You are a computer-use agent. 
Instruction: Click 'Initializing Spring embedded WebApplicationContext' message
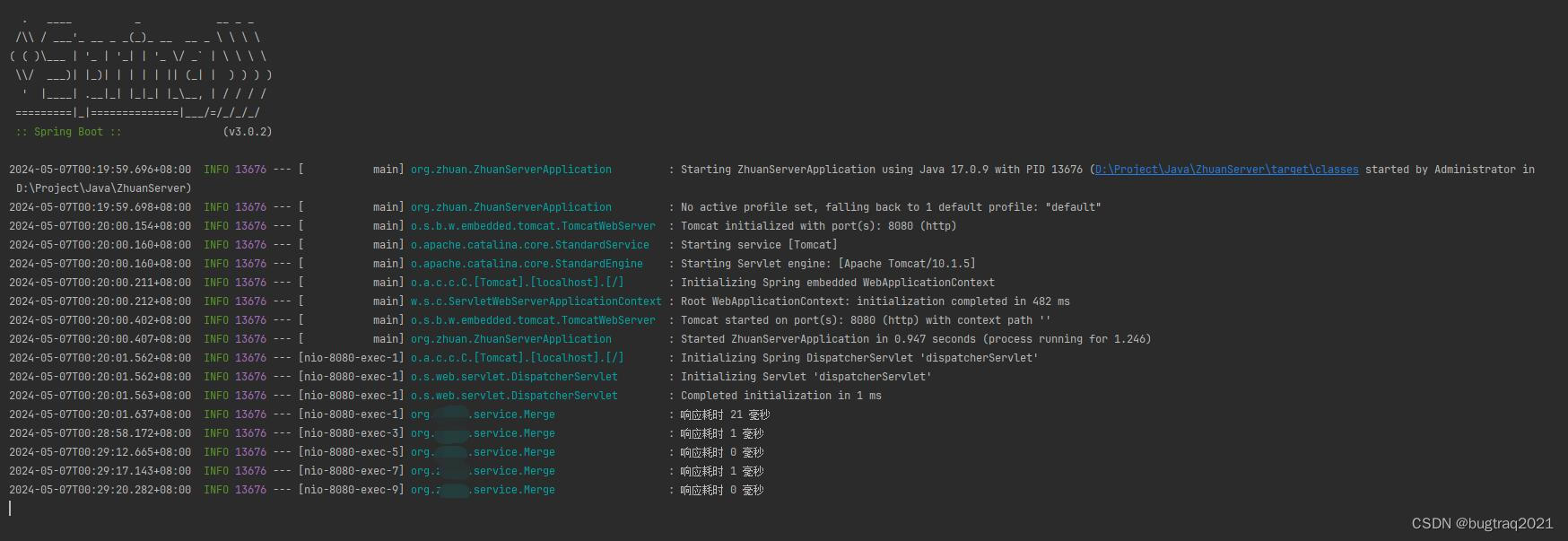tap(837, 283)
